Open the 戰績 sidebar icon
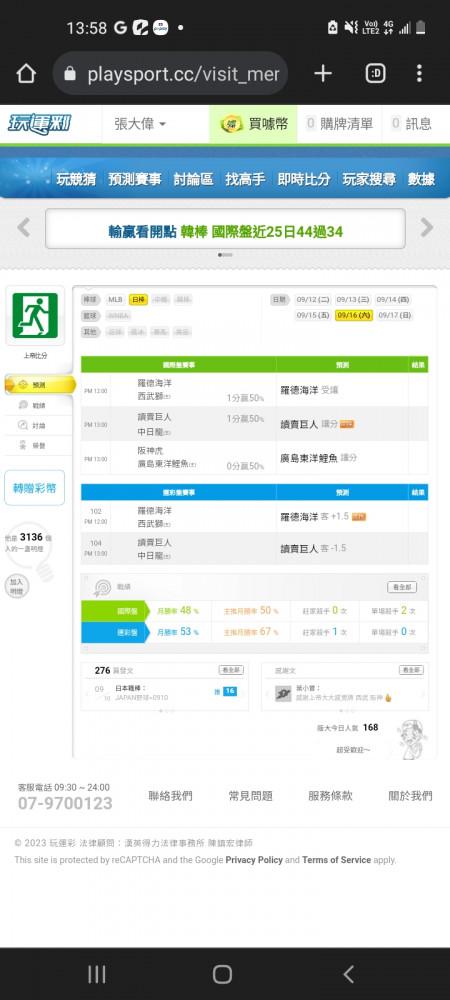 [x=23, y=405]
